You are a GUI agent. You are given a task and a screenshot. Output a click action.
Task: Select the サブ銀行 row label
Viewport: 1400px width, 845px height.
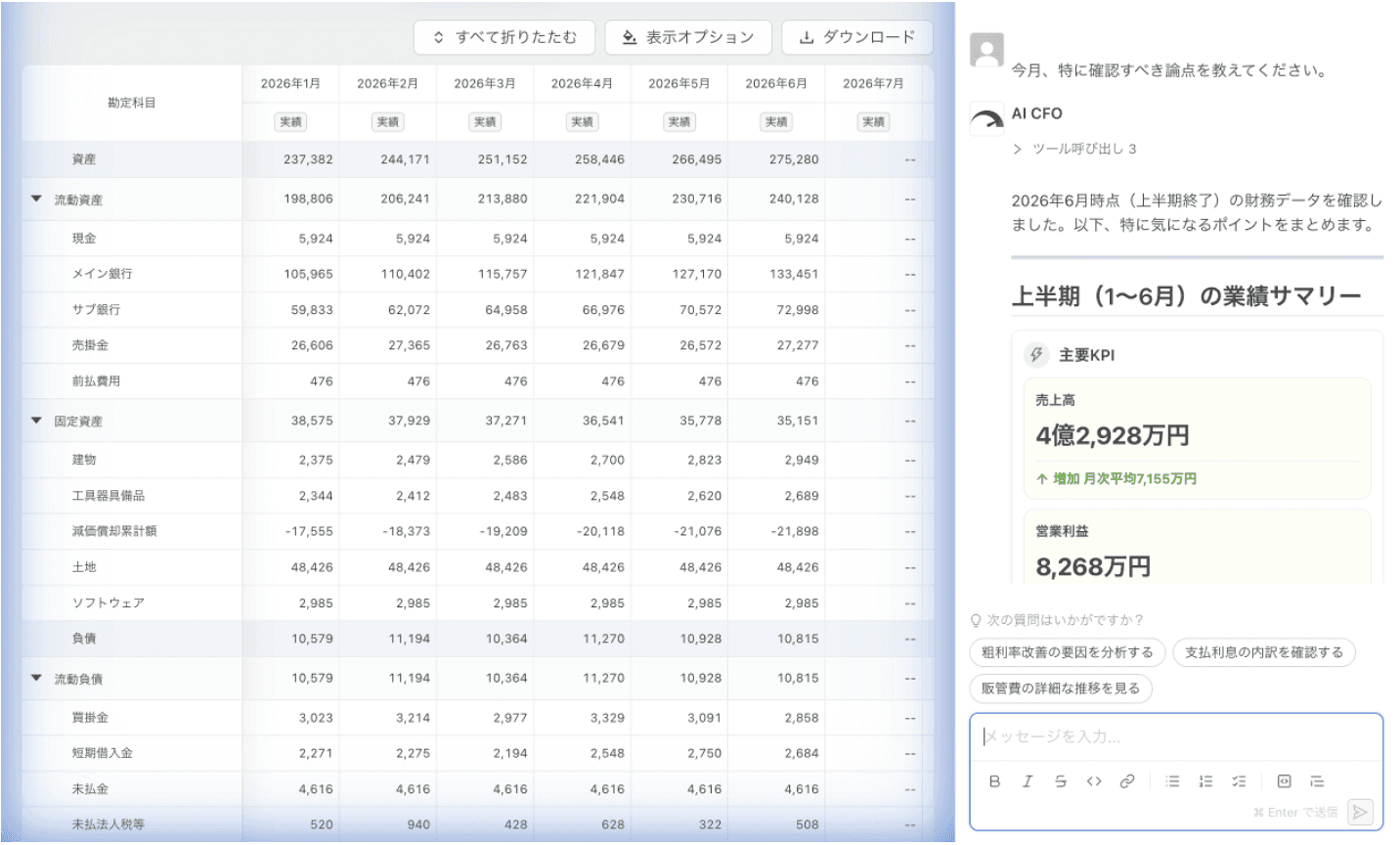pyautogui.click(x=96, y=309)
